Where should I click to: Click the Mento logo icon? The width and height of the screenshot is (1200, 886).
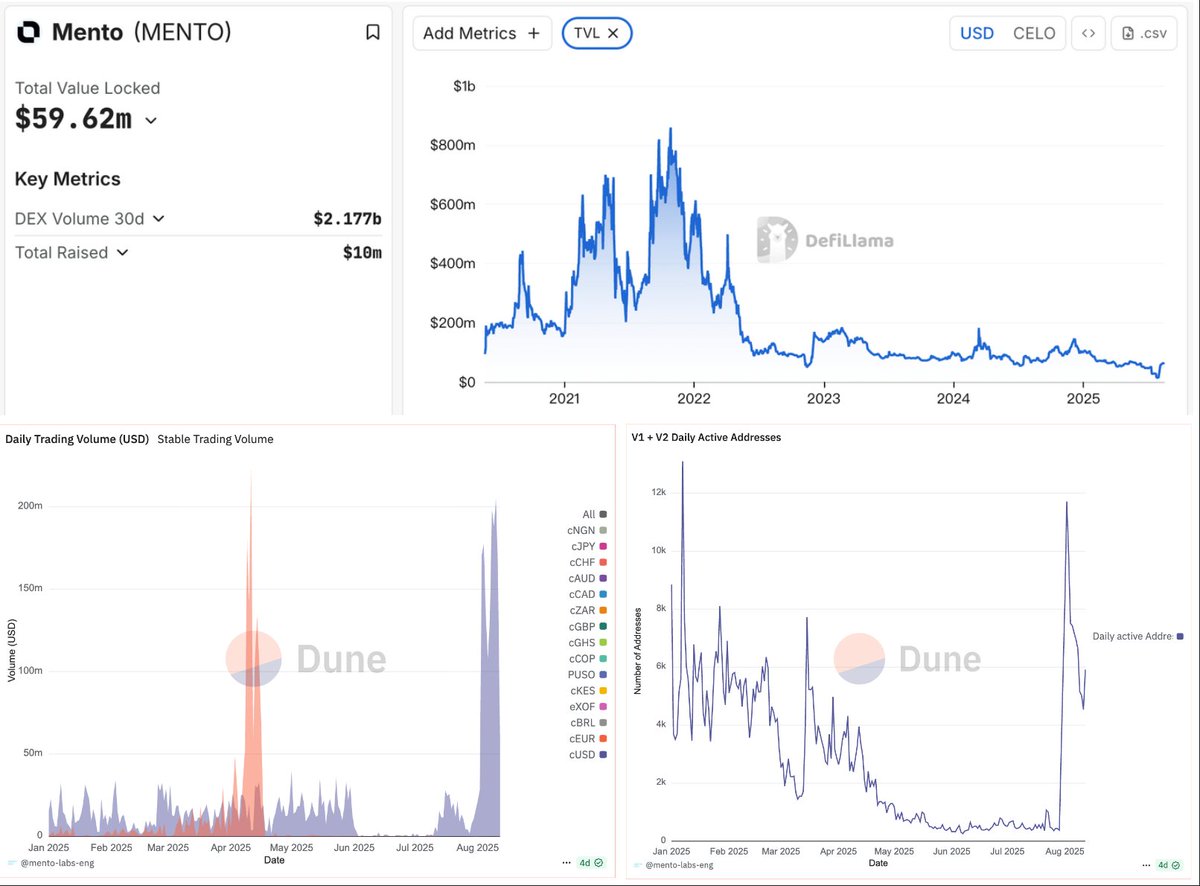(x=29, y=32)
